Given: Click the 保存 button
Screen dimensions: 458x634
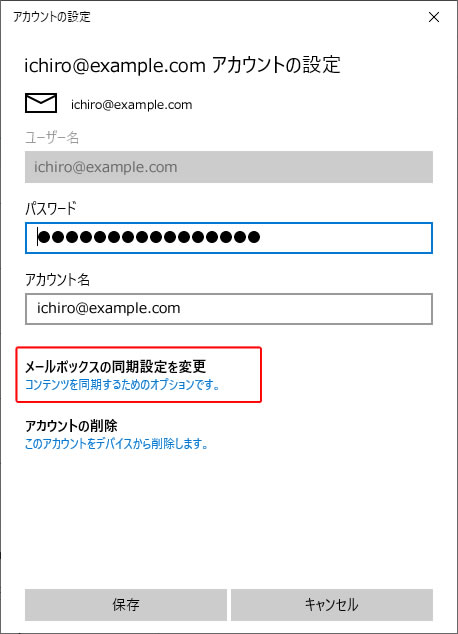Looking at the screenshot, I should click(x=126, y=605).
